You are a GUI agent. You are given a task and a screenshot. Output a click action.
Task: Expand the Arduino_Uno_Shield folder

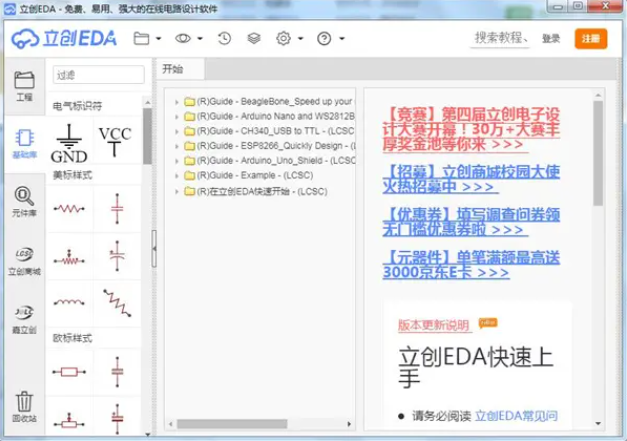(x=176, y=161)
